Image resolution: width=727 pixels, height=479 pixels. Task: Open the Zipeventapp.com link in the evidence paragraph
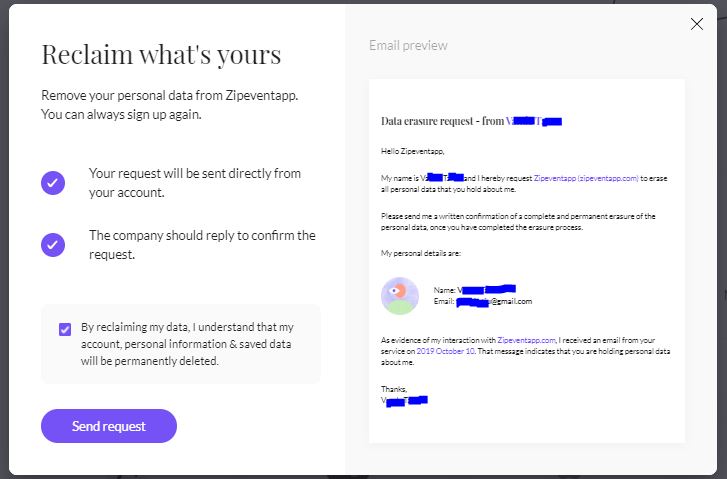[526, 339]
